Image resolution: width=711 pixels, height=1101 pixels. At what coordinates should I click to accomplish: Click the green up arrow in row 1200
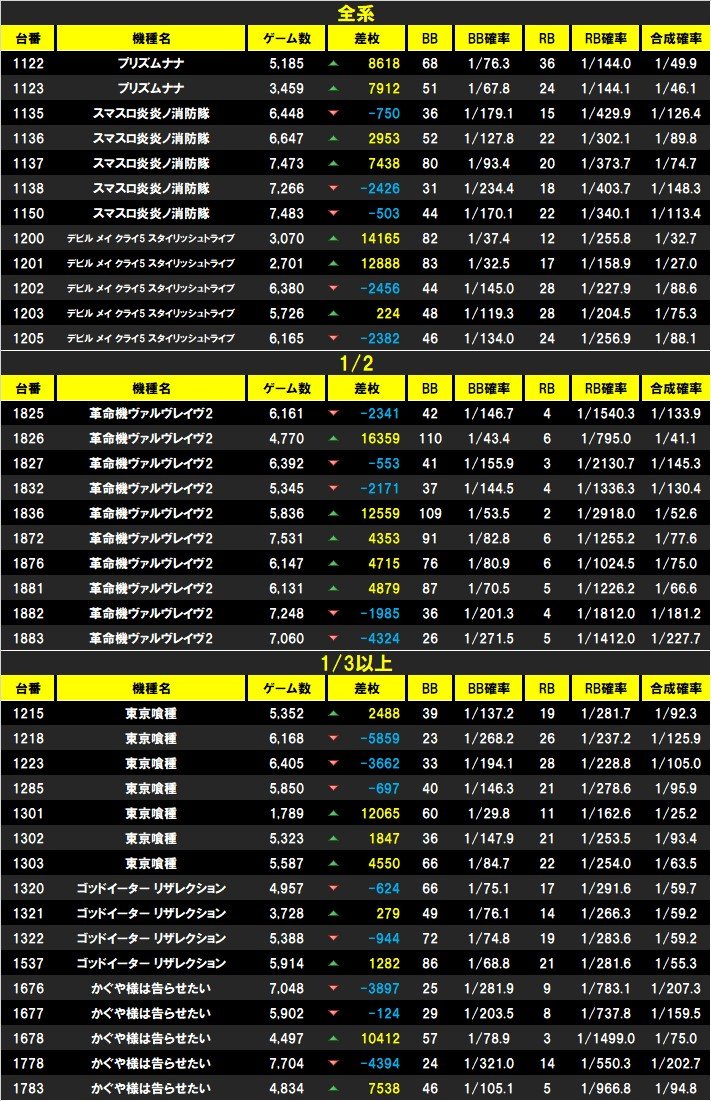pyautogui.click(x=333, y=239)
